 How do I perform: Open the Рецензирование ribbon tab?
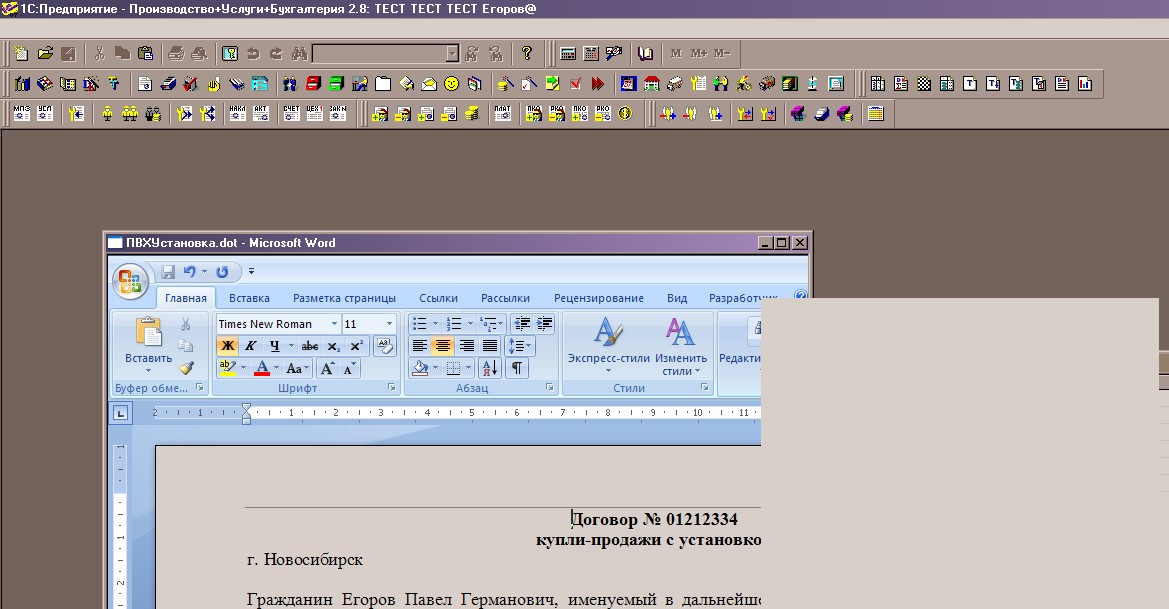(x=598, y=298)
